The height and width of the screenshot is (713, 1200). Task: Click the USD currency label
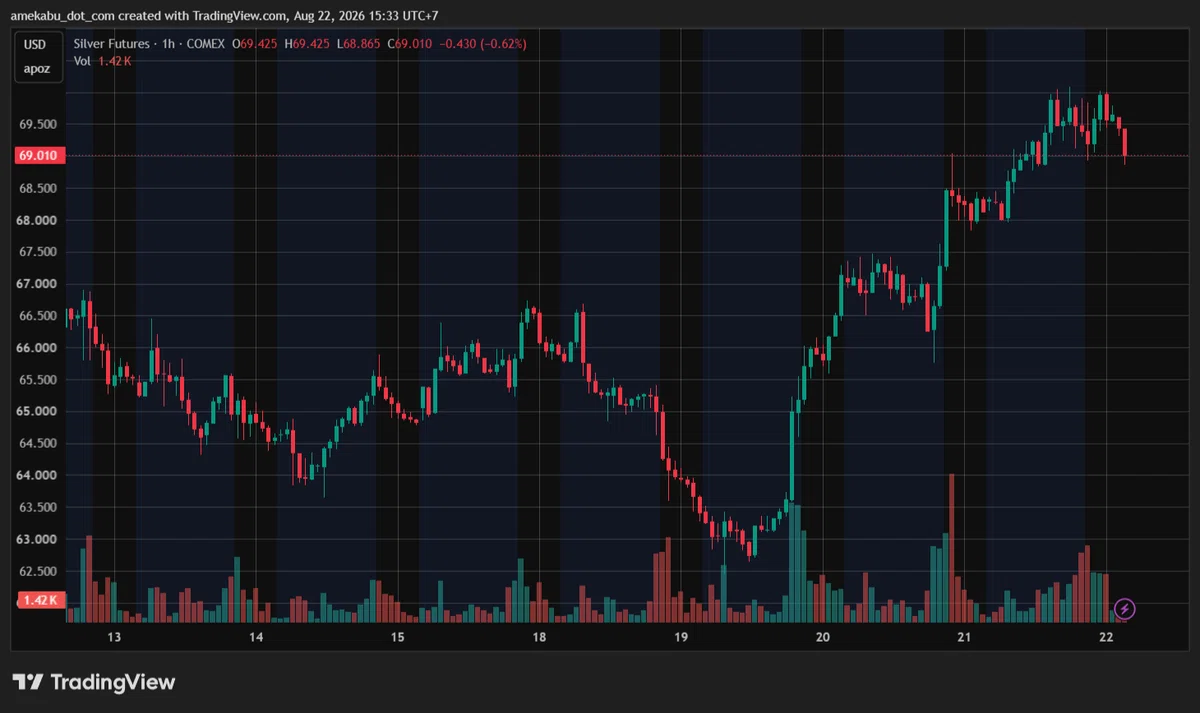click(35, 45)
